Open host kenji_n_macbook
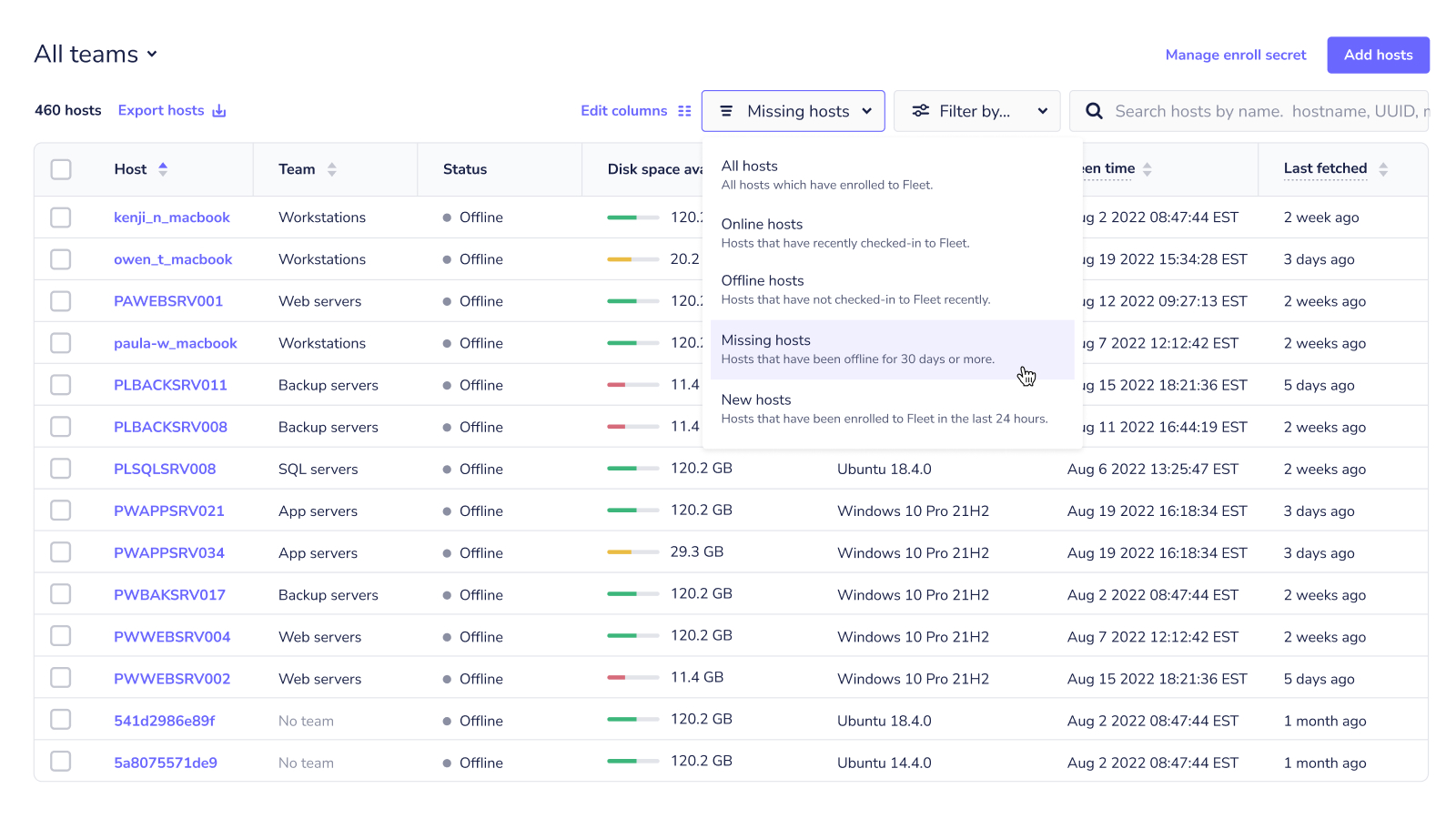1456x819 pixels. pos(172,217)
